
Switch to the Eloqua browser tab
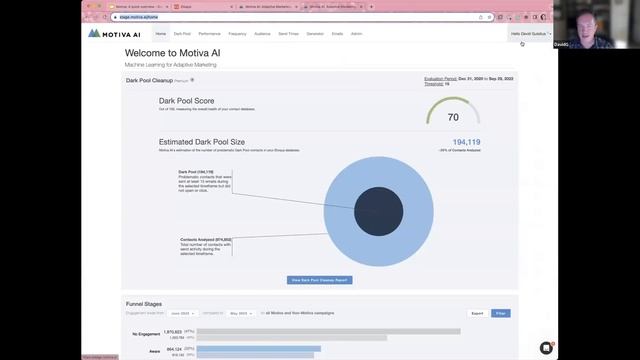pyautogui.click(x=203, y=7)
